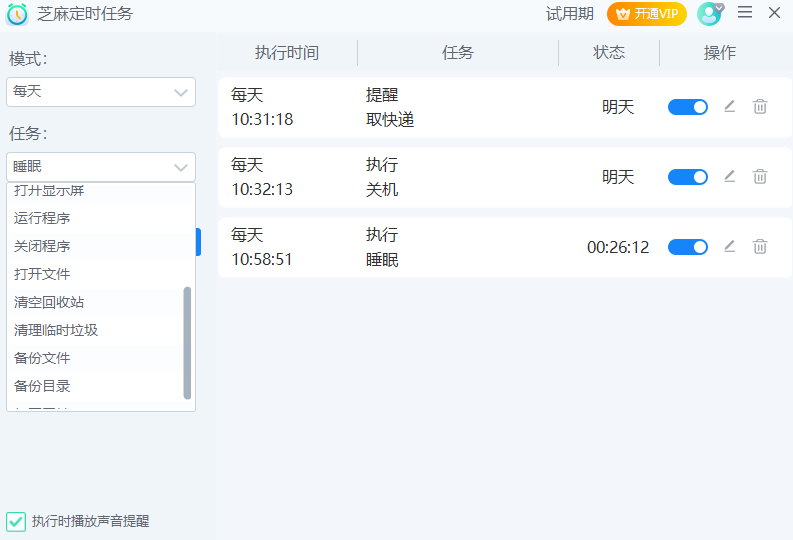Turn off the 关机 task switch
793x540 pixels.
[x=688, y=177]
